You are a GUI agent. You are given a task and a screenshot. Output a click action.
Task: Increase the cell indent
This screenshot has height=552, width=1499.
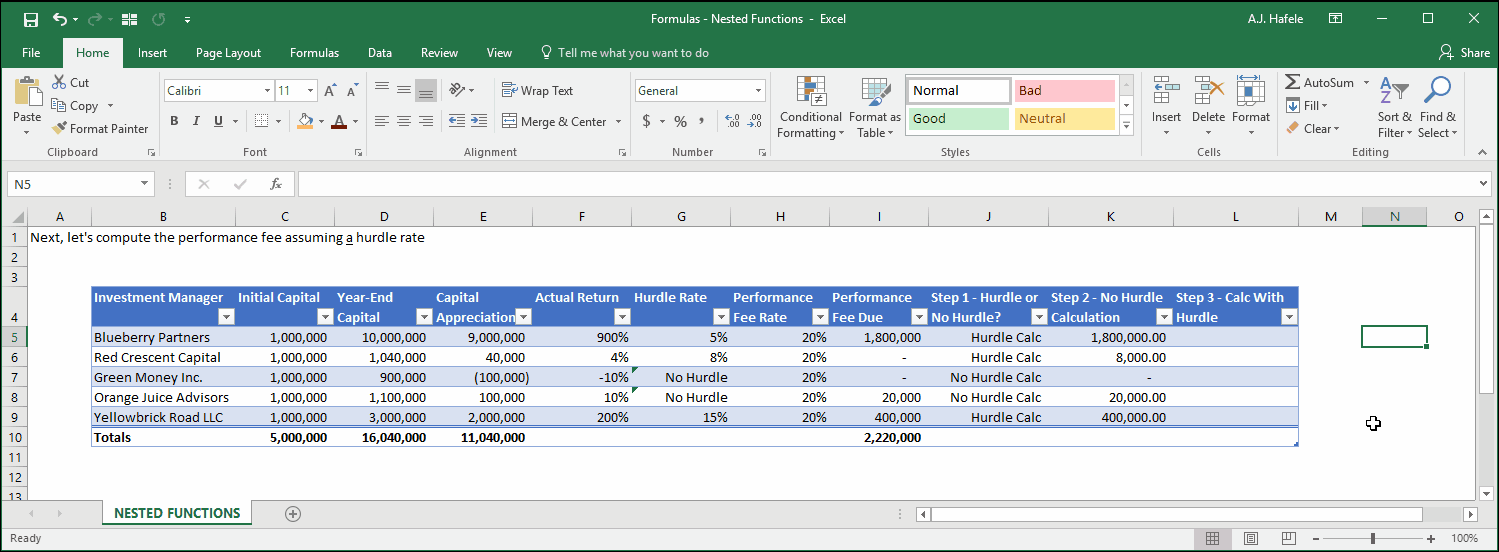480,121
